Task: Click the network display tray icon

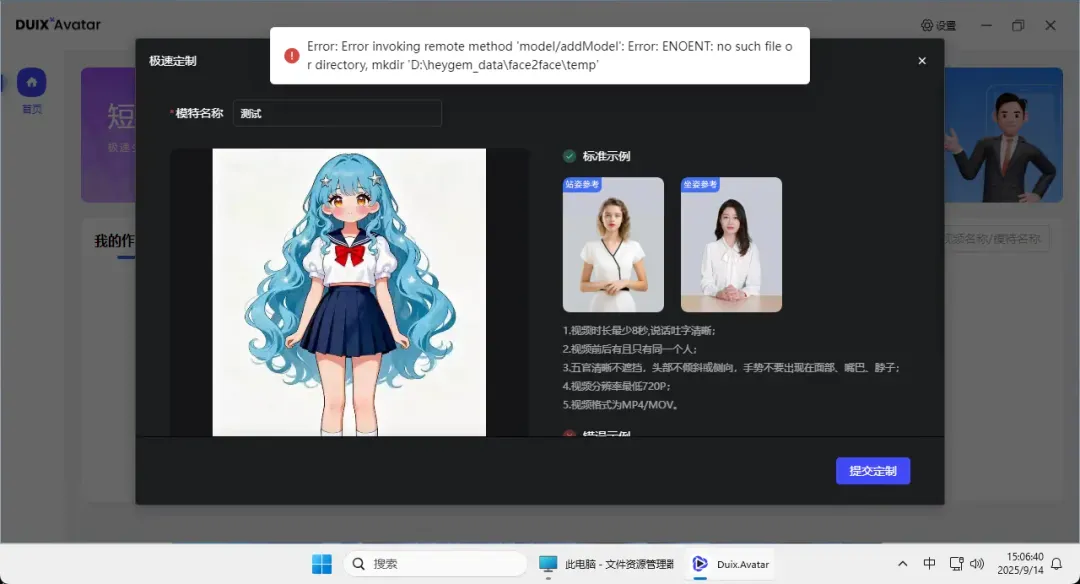Action: pyautogui.click(x=955, y=564)
